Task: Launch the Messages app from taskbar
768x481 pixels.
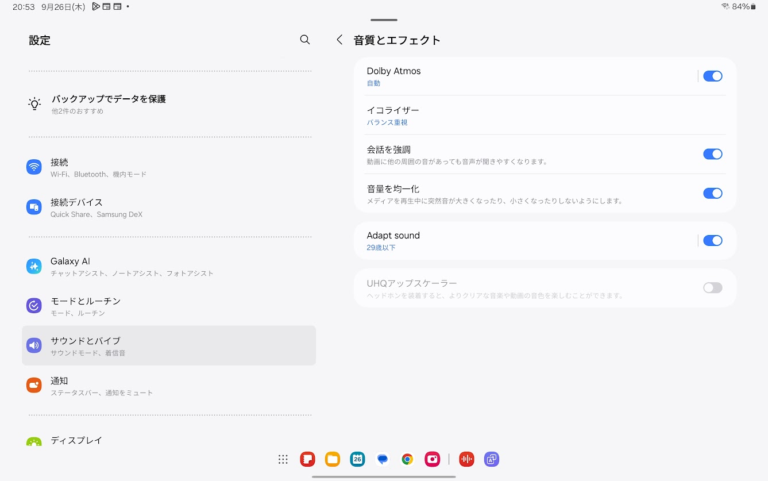Action: pyautogui.click(x=382, y=459)
